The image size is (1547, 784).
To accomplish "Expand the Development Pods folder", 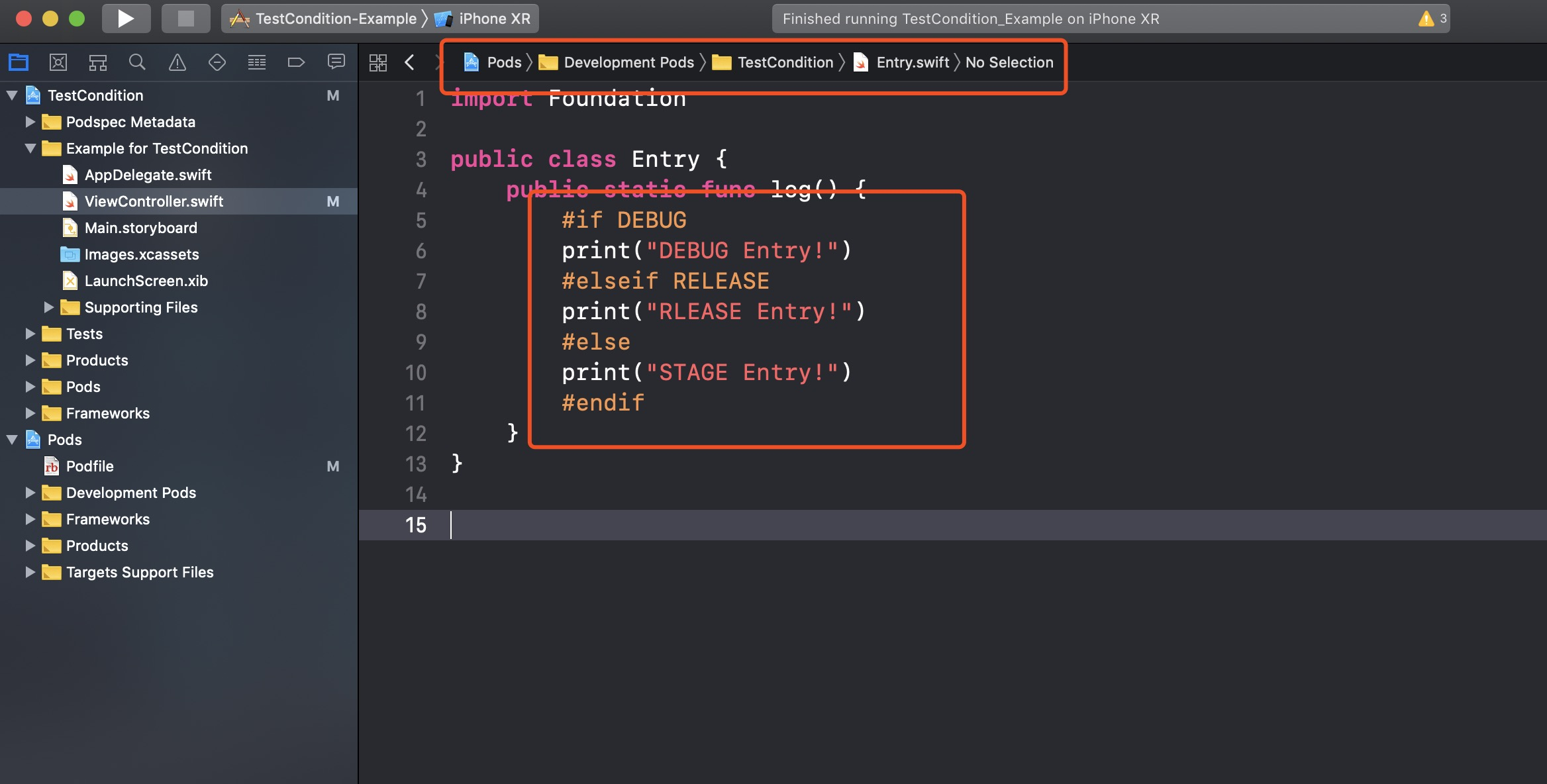I will 30,493.
